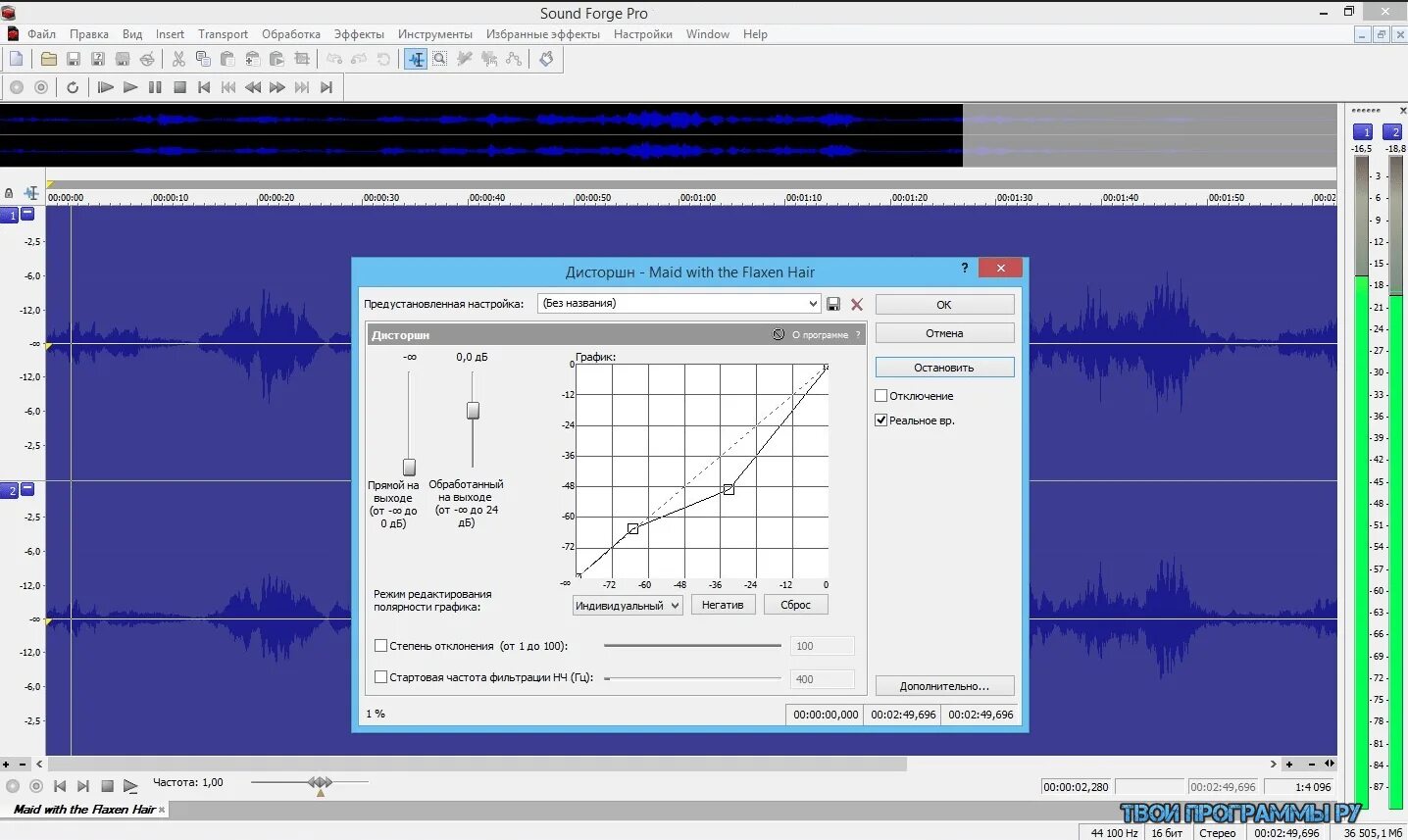
Task: Click the Go to End icon
Action: click(327, 87)
